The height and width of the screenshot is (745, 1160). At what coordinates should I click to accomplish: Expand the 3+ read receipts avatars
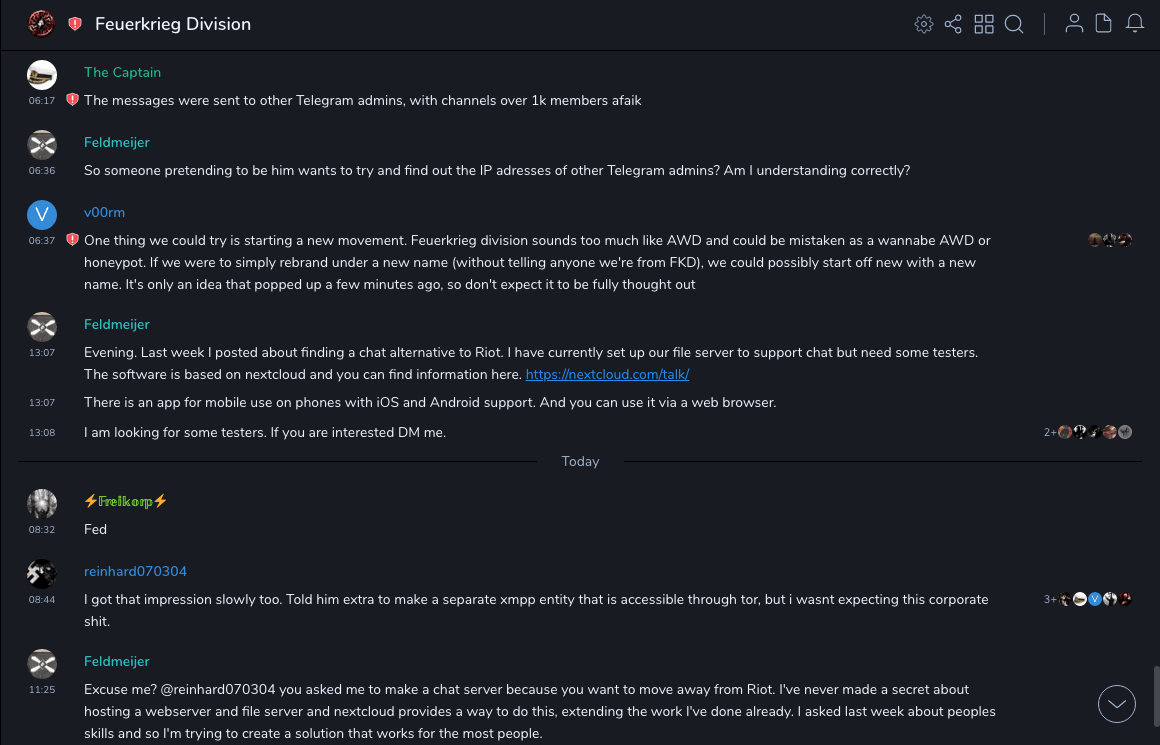[x=1050, y=599]
